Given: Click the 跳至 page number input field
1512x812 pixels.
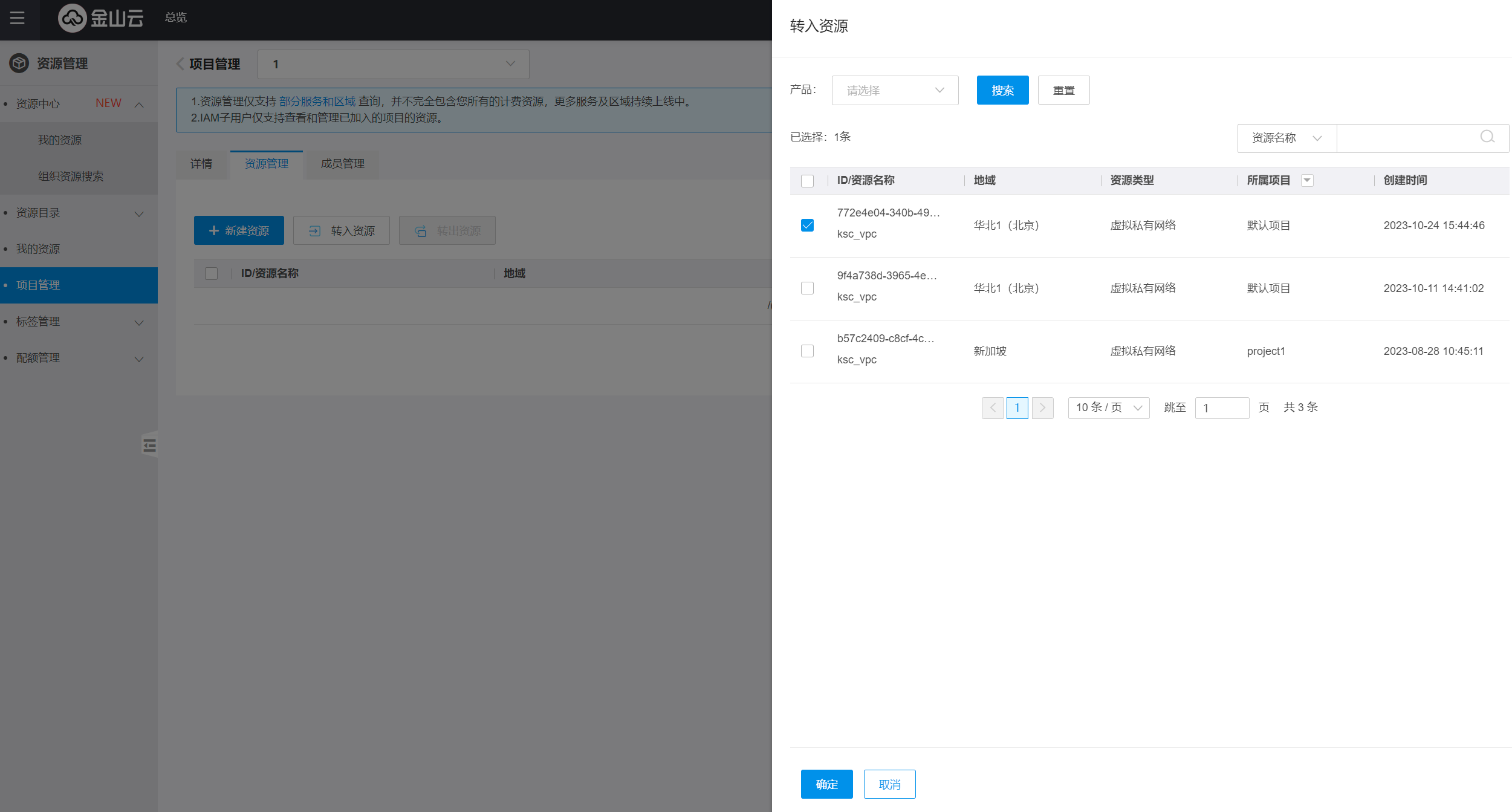Looking at the screenshot, I should (x=1221, y=408).
